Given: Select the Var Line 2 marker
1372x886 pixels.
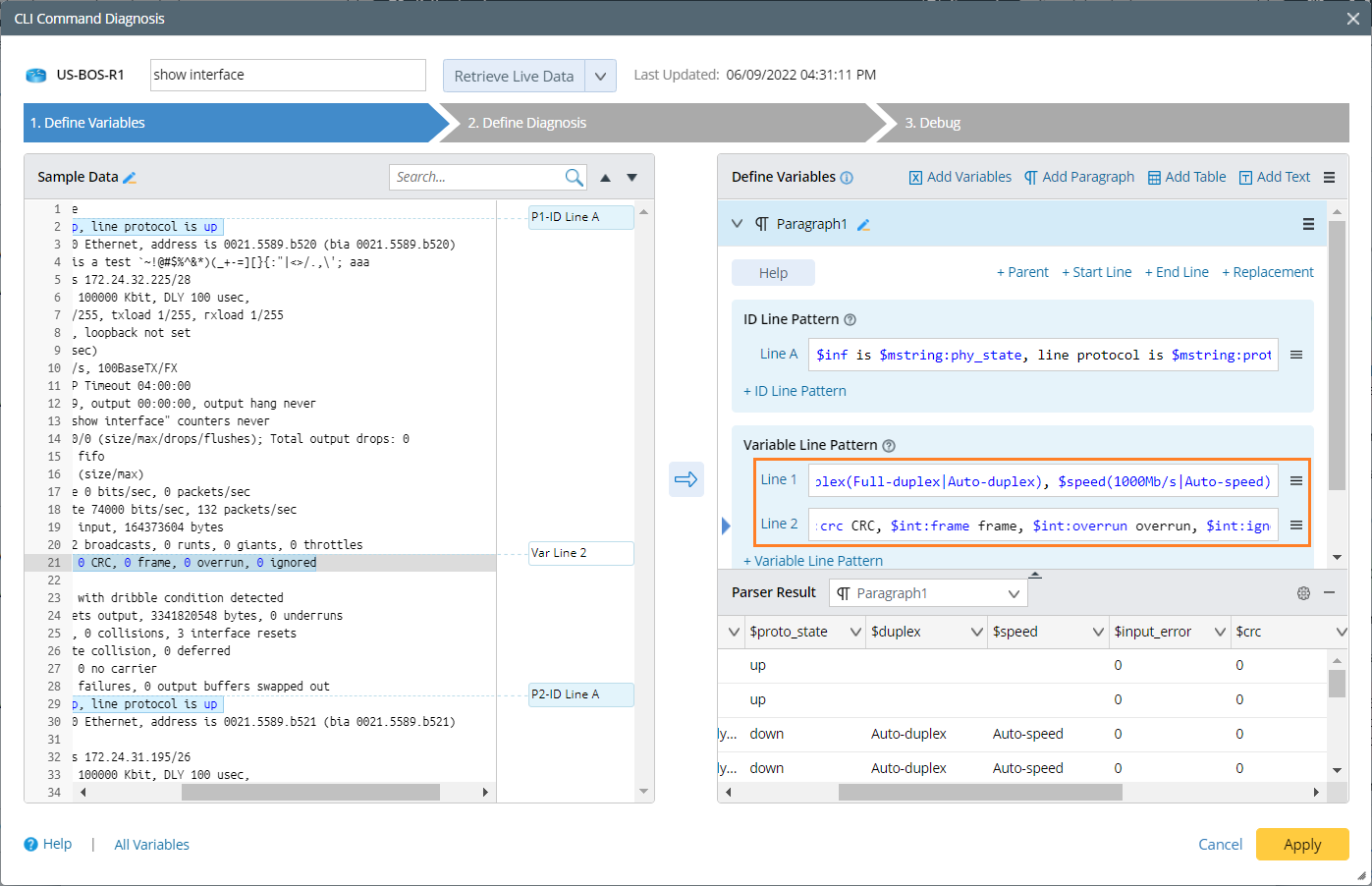Looking at the screenshot, I should [x=581, y=553].
